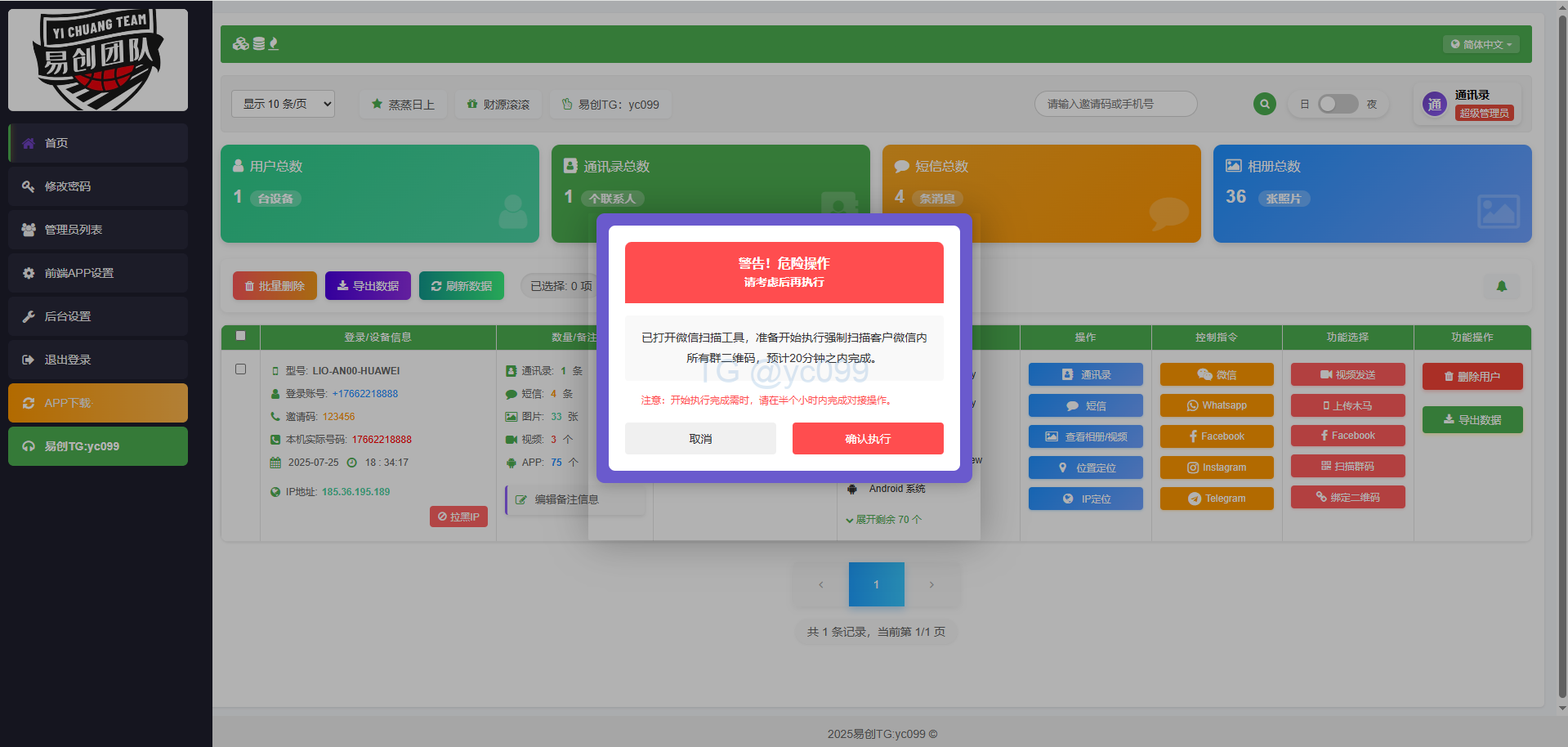This screenshot has width=1568, height=747.
Task: Open the 显示 10 条/页 page size dropdown
Action: 283,104
